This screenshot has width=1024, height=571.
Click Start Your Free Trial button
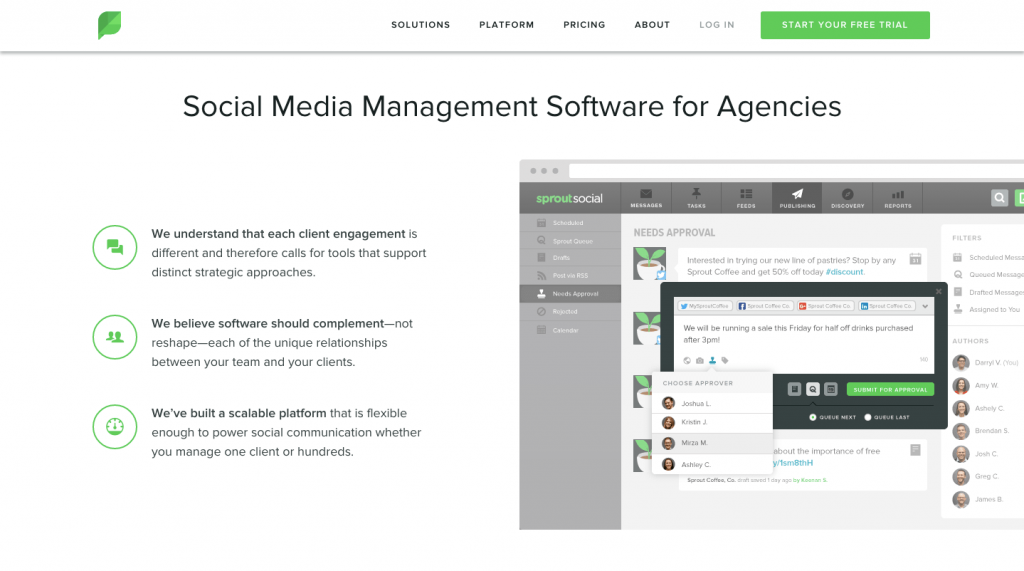844,25
